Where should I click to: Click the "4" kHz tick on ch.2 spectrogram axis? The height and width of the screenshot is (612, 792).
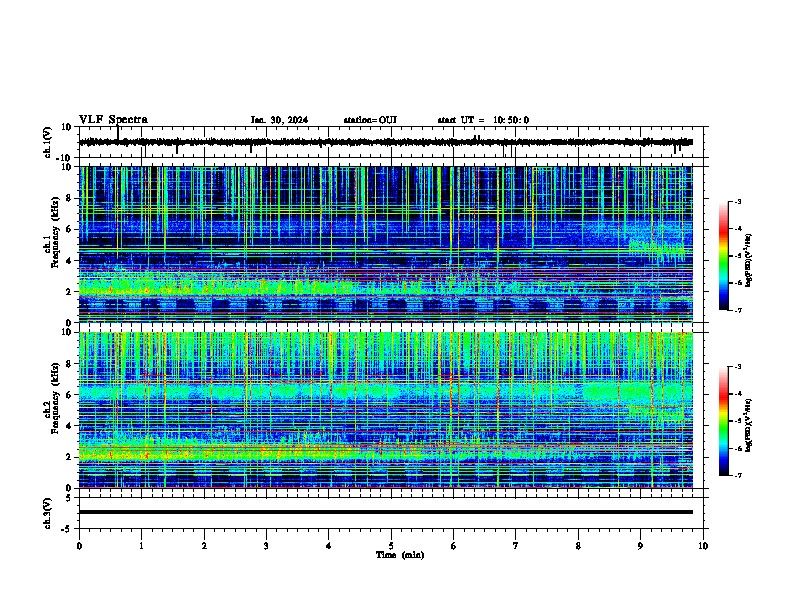point(70,426)
